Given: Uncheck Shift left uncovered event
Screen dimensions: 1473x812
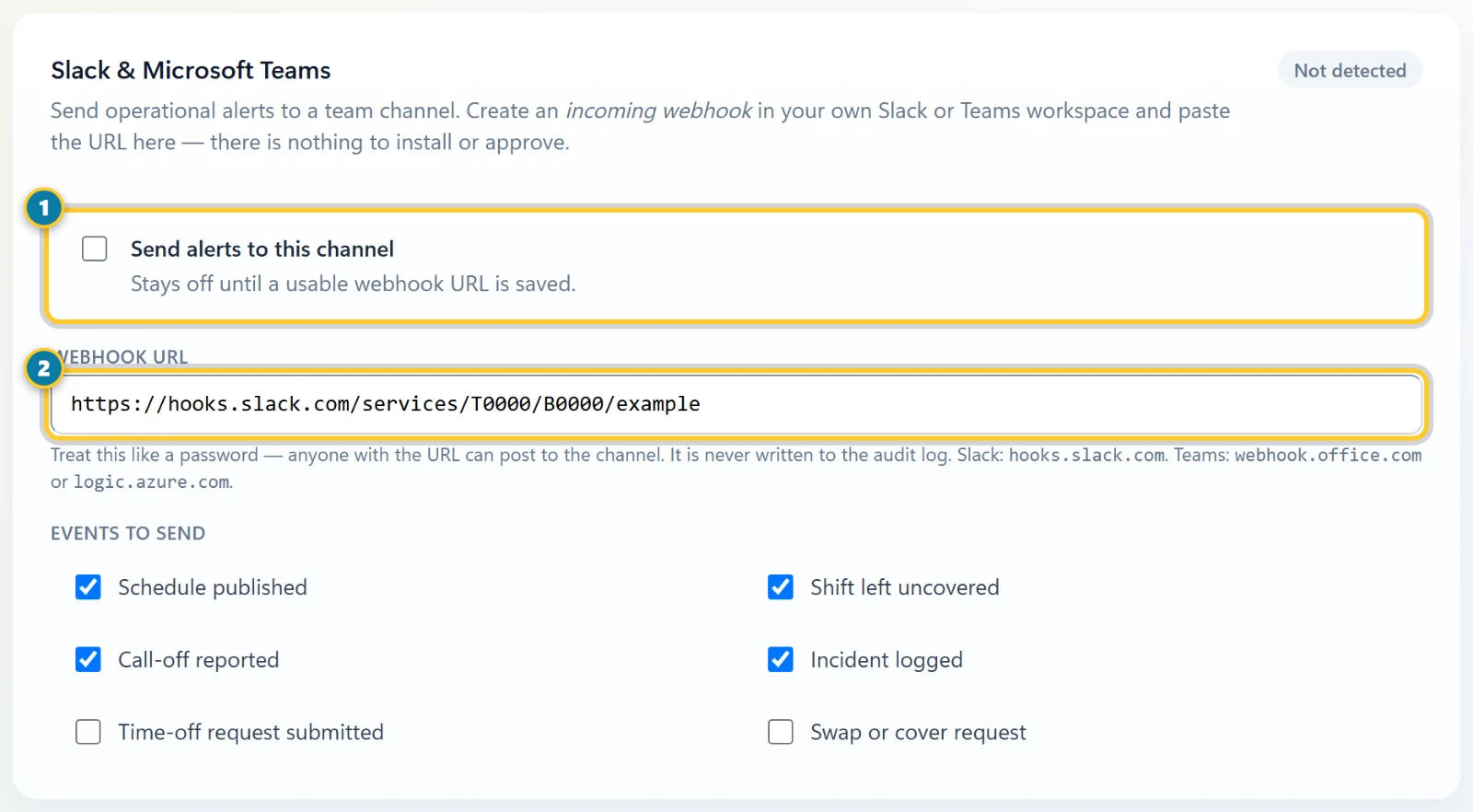Looking at the screenshot, I should 781,587.
